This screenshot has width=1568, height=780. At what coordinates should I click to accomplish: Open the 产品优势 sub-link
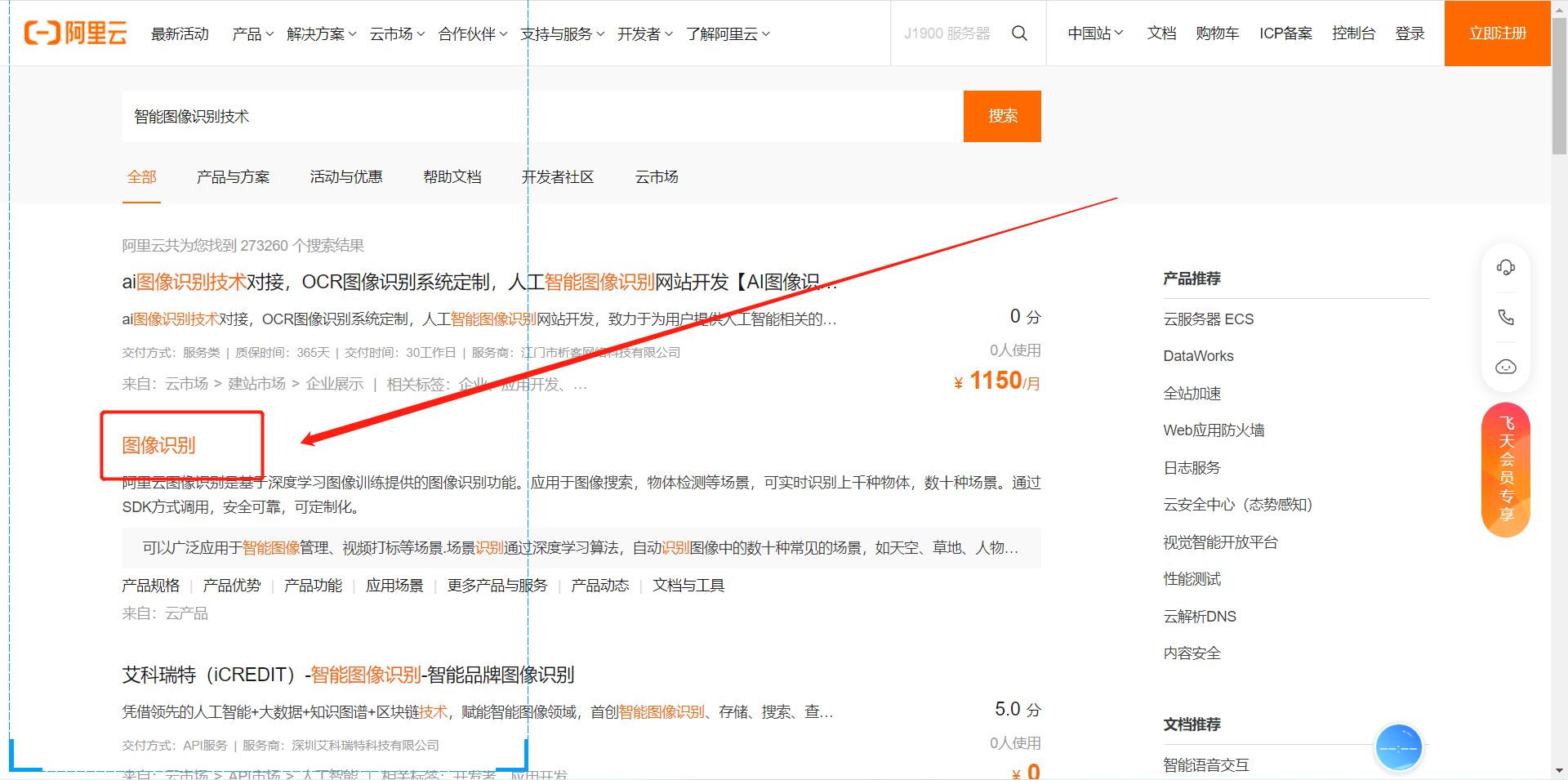[232, 586]
